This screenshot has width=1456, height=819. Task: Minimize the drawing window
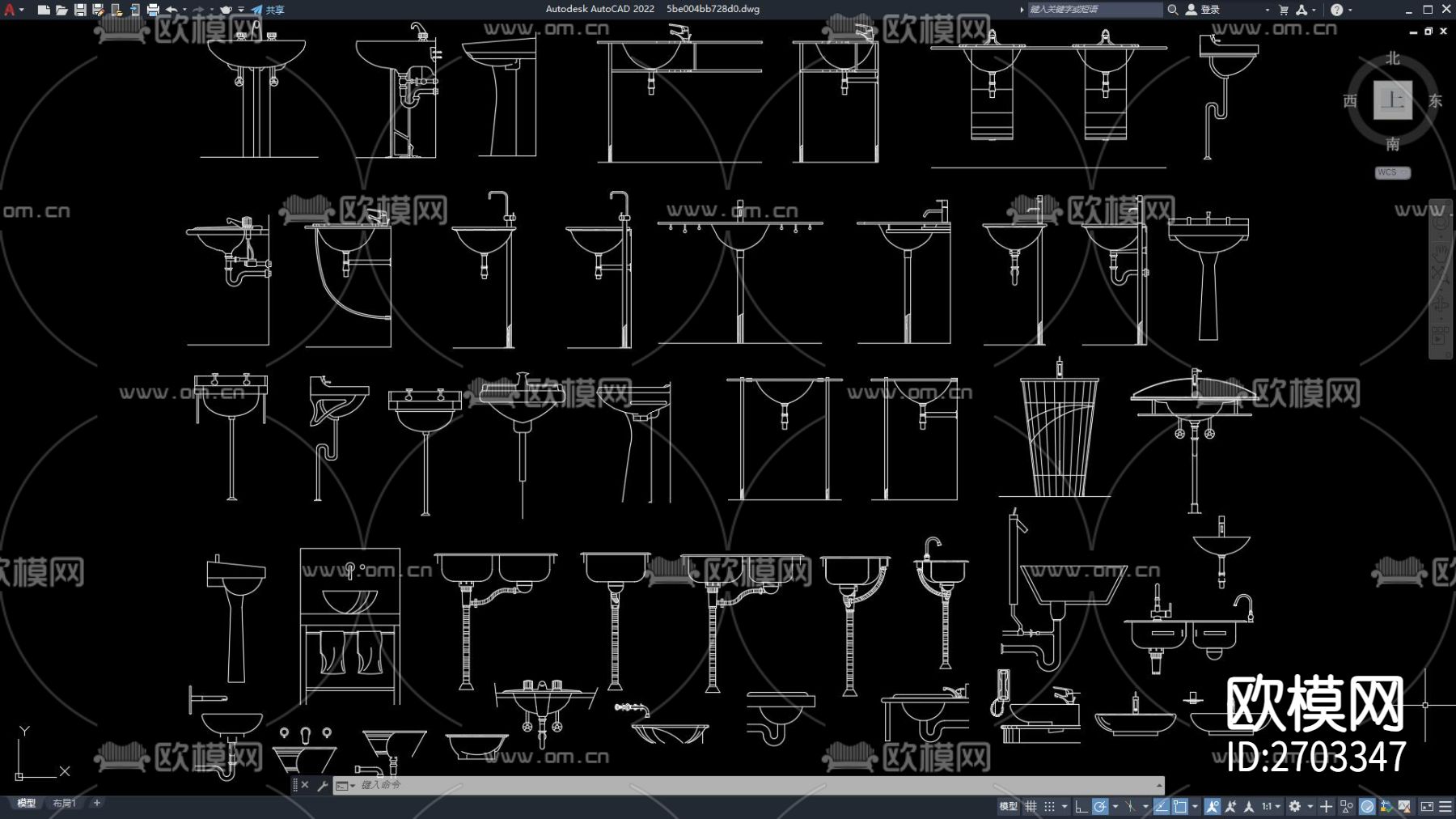point(1413,32)
